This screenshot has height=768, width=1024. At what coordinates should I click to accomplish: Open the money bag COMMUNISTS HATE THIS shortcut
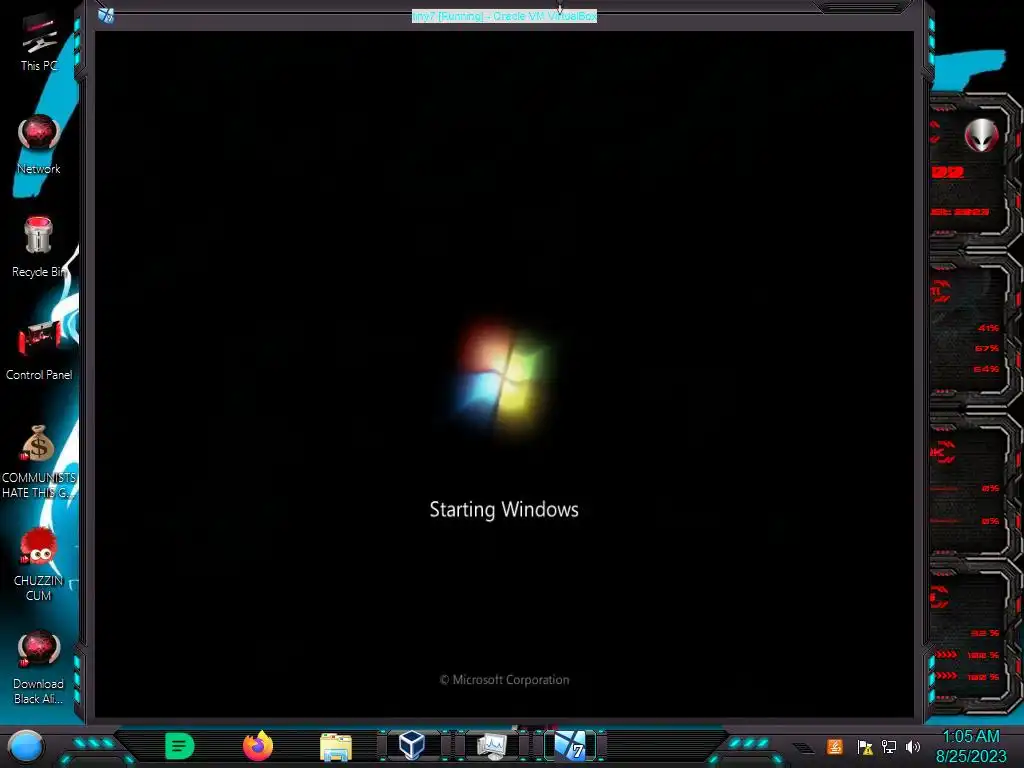(39, 461)
